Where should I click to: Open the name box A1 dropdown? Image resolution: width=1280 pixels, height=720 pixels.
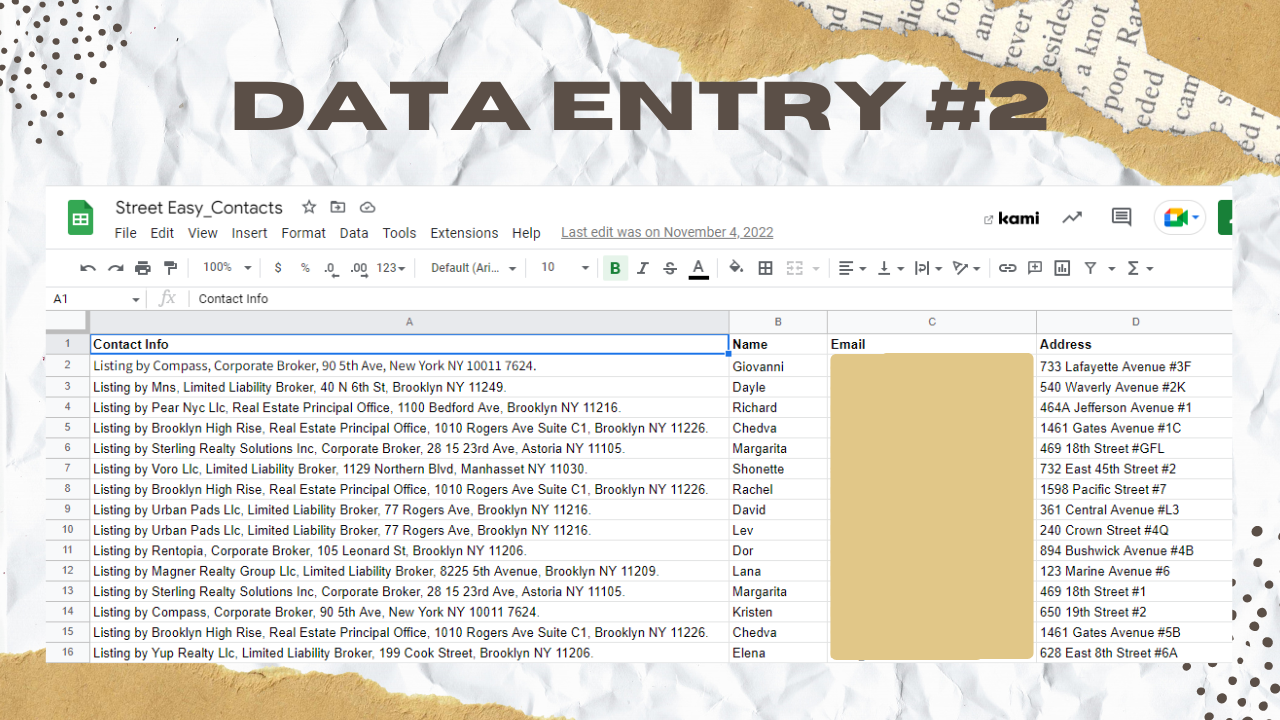click(x=136, y=299)
